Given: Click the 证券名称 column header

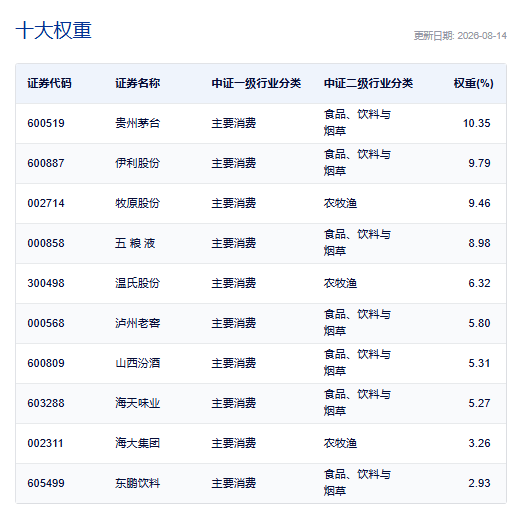Looking at the screenshot, I should [137, 83].
